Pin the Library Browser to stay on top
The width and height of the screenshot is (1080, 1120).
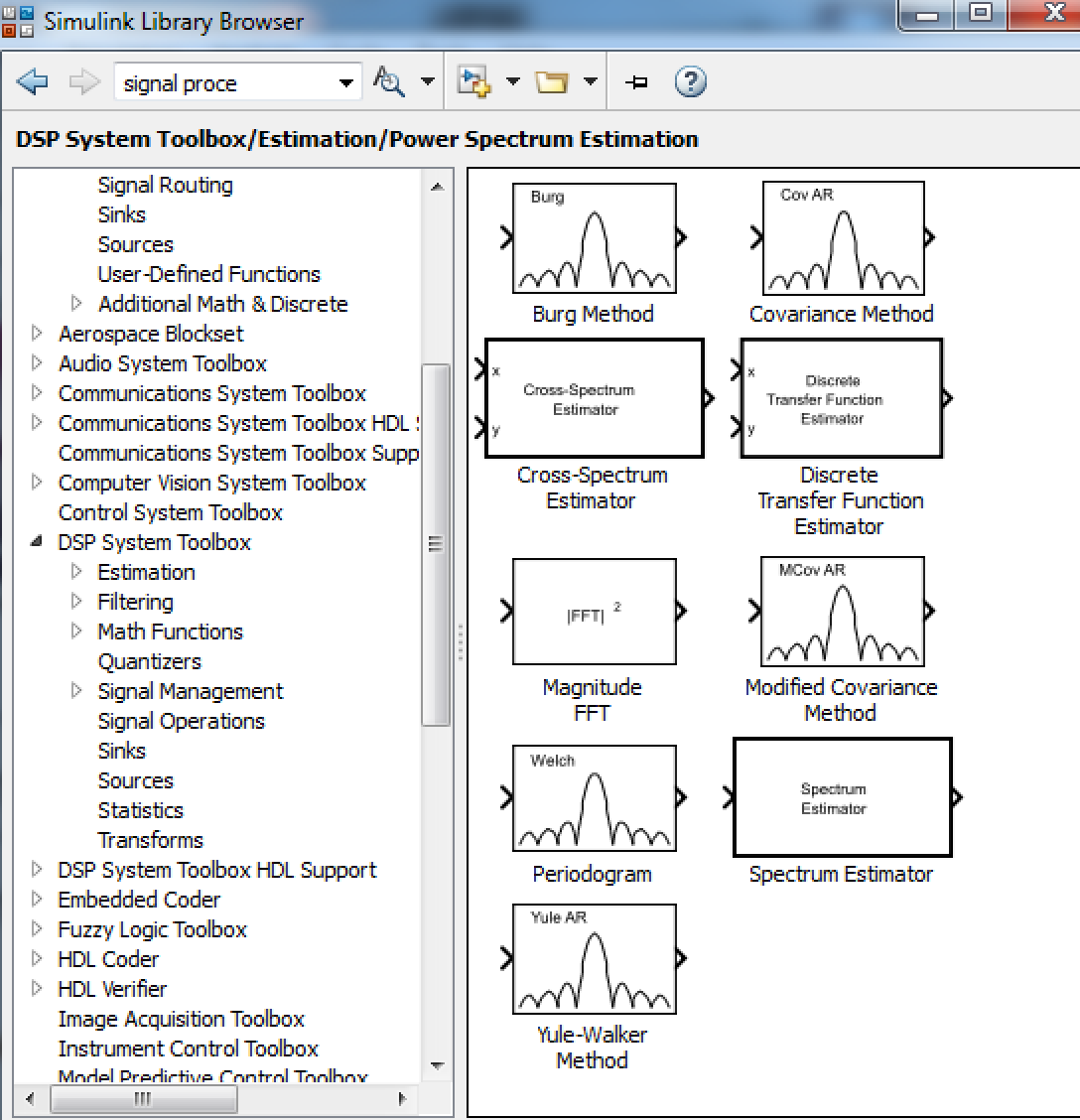635,82
